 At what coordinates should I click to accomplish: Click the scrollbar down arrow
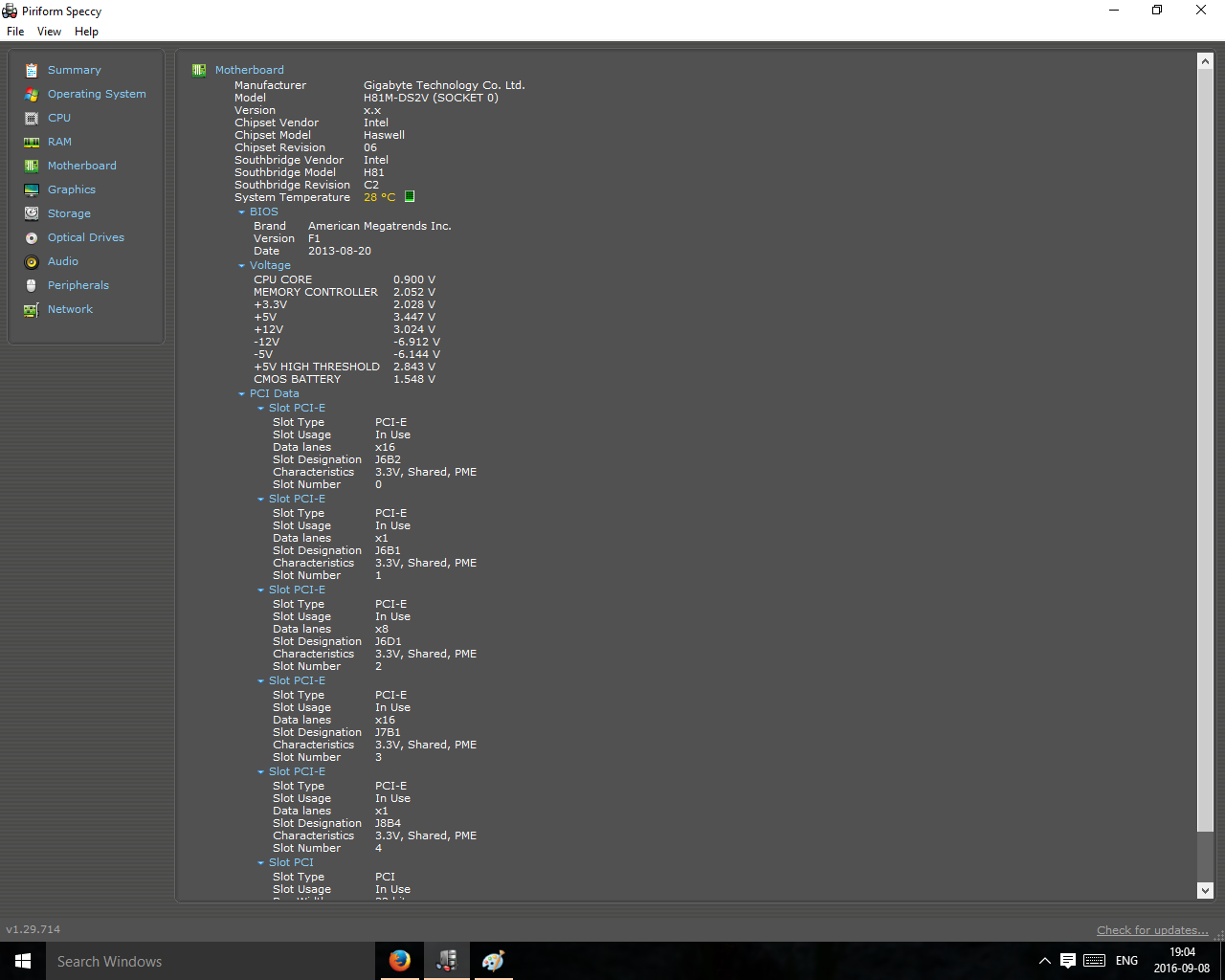[1205, 890]
